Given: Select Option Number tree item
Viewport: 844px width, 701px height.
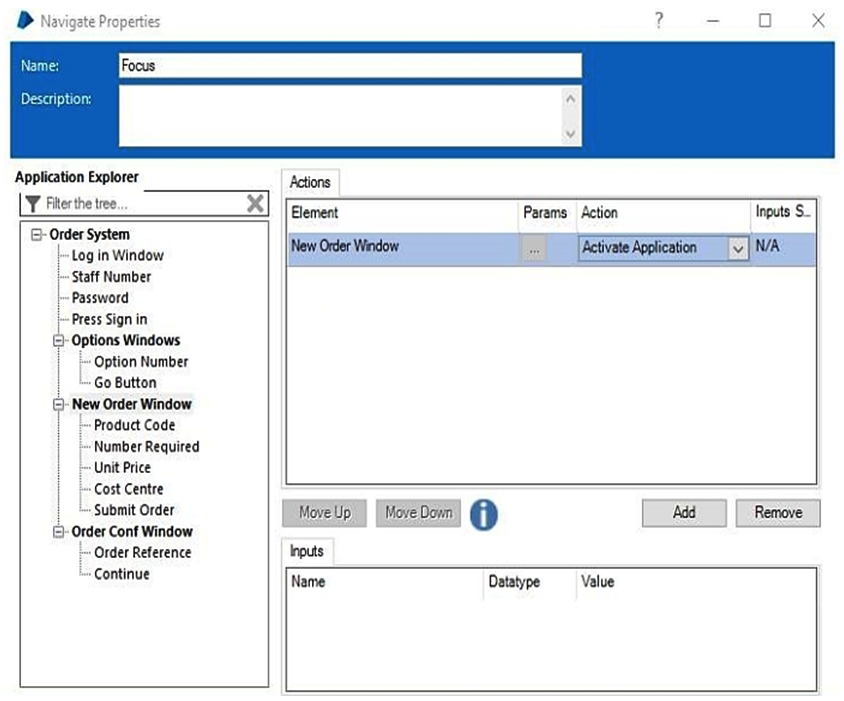Looking at the screenshot, I should (141, 362).
